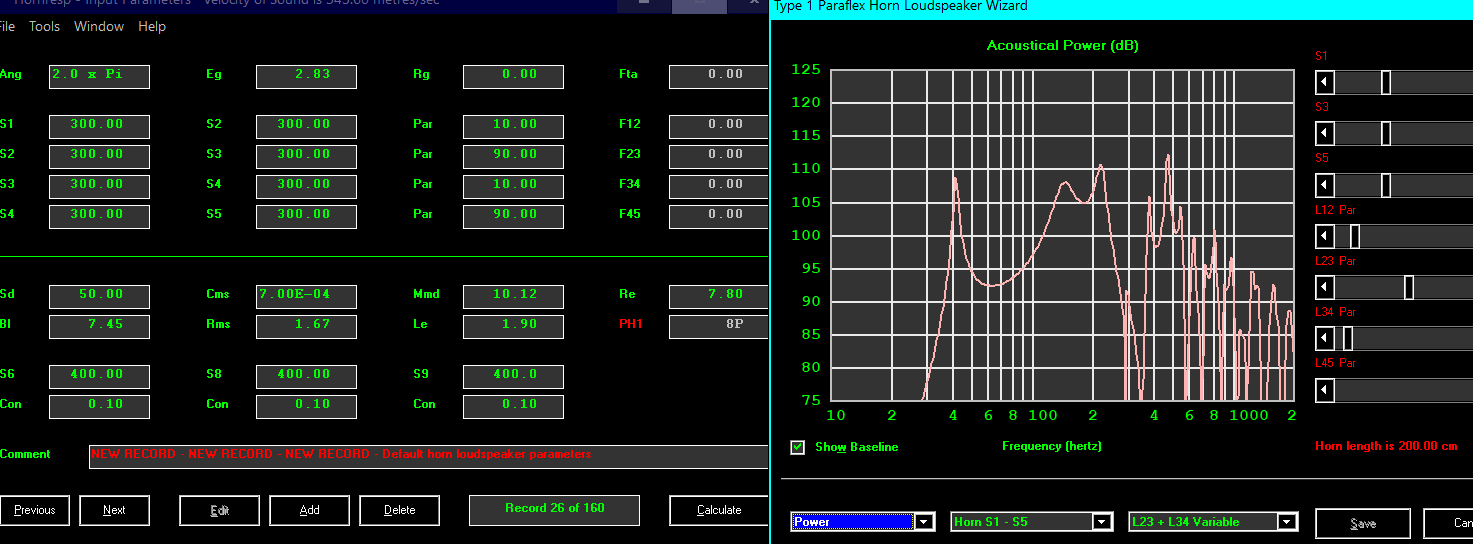The image size is (1473, 544).
Task: Click the L45 slider left arrow
Action: point(1325,390)
